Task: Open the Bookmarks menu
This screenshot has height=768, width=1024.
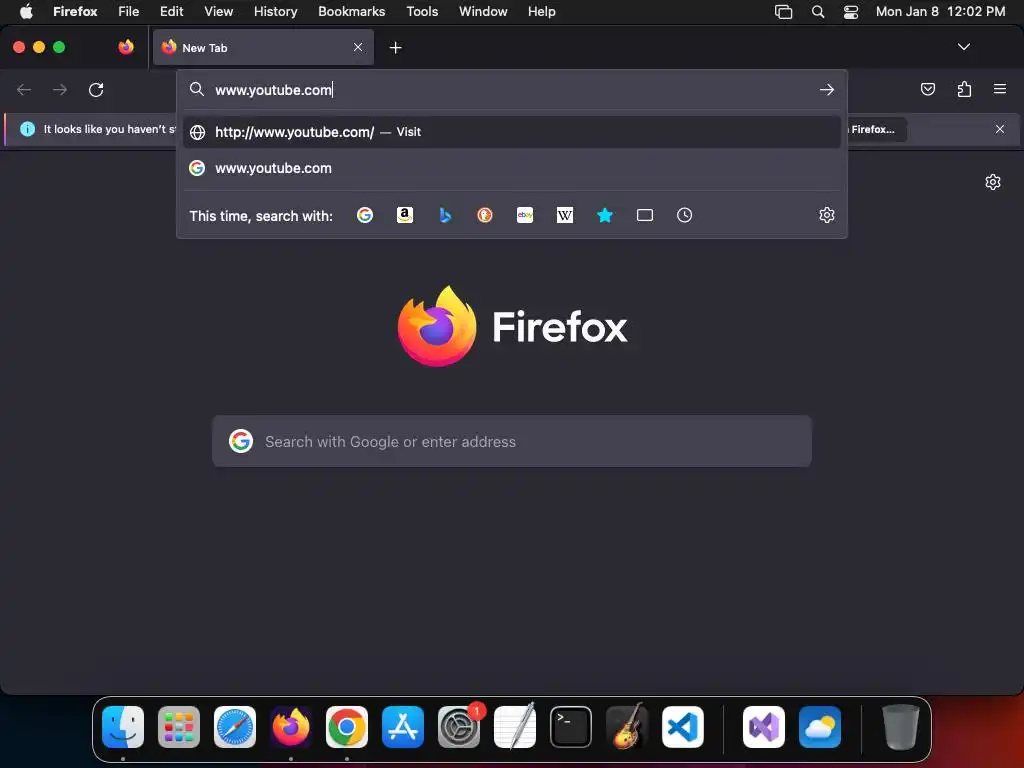Action: 351,11
